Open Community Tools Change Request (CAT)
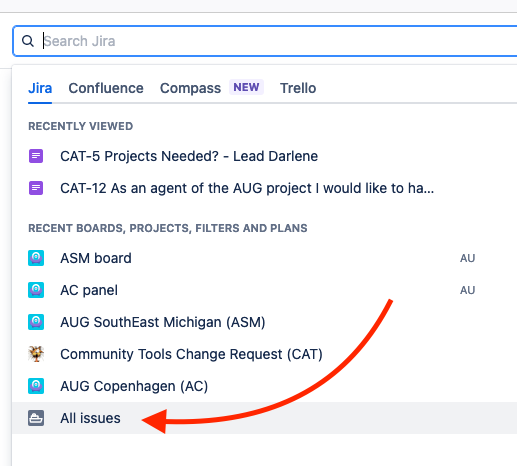Screen dimensions: 517x466 191,354
